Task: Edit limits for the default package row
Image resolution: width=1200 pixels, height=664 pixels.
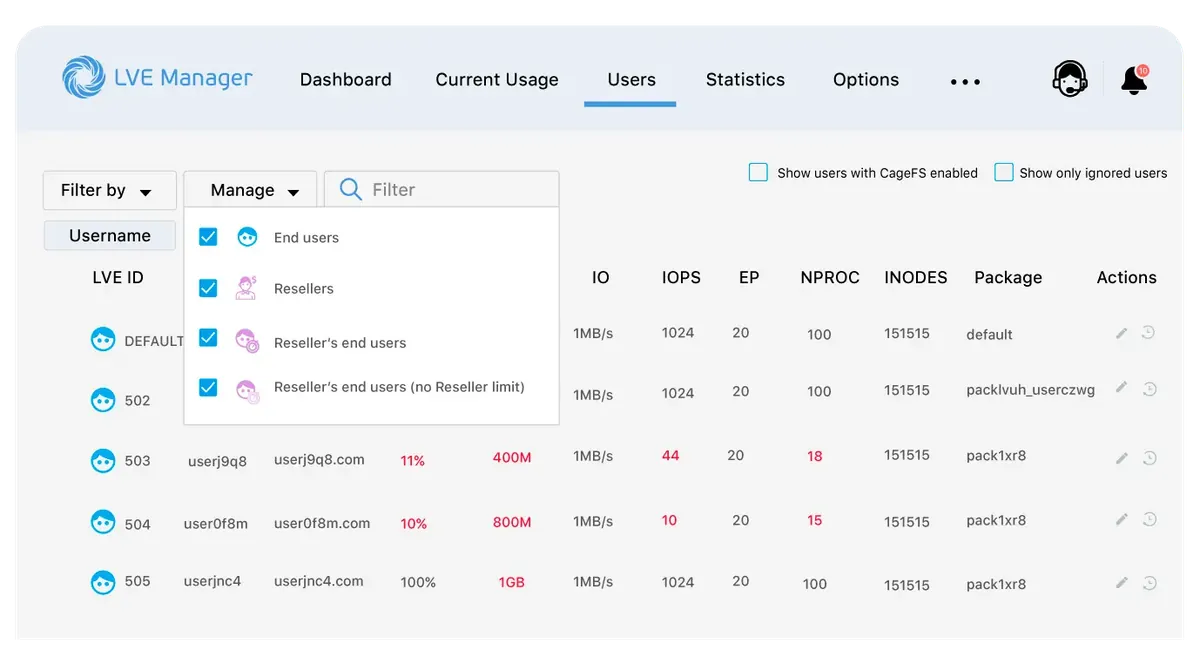Action: [x=1122, y=333]
